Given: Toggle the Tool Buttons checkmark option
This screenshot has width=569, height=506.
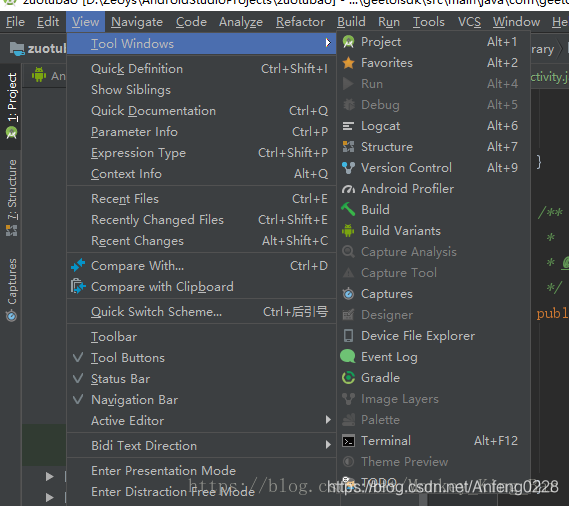Looking at the screenshot, I should [x=201, y=358].
